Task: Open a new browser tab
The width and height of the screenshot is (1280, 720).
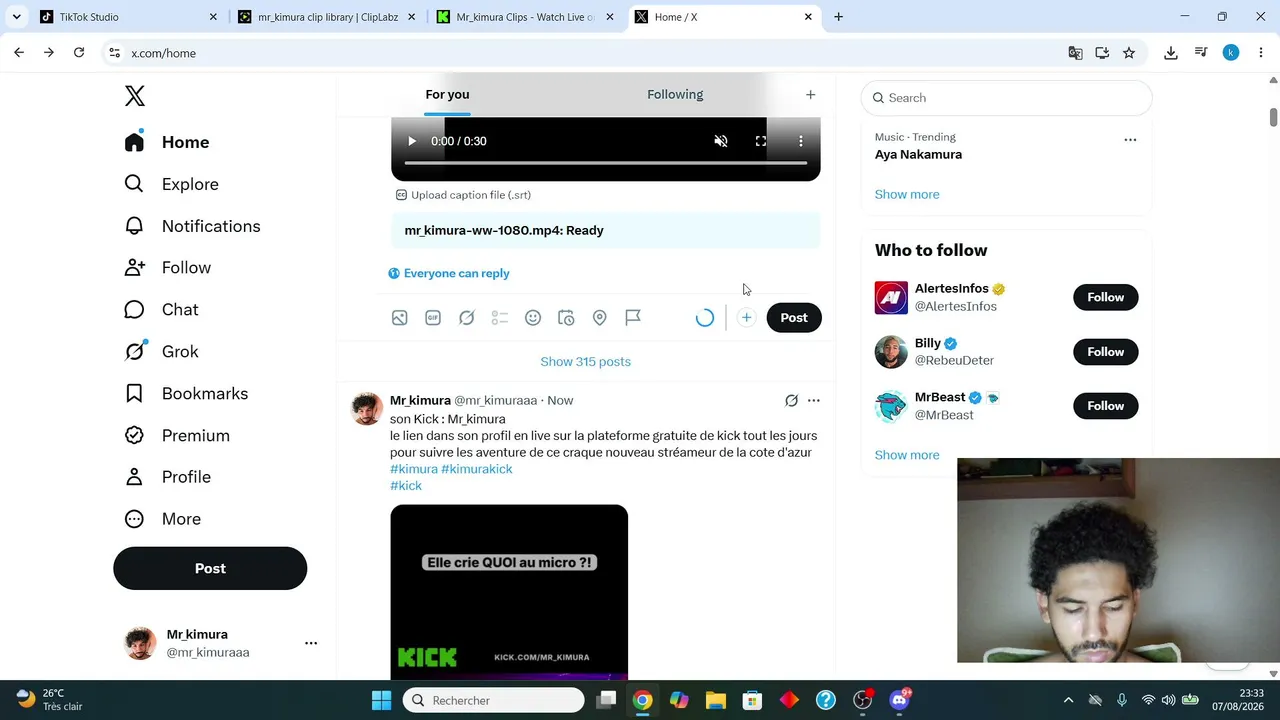Action: coord(838,17)
